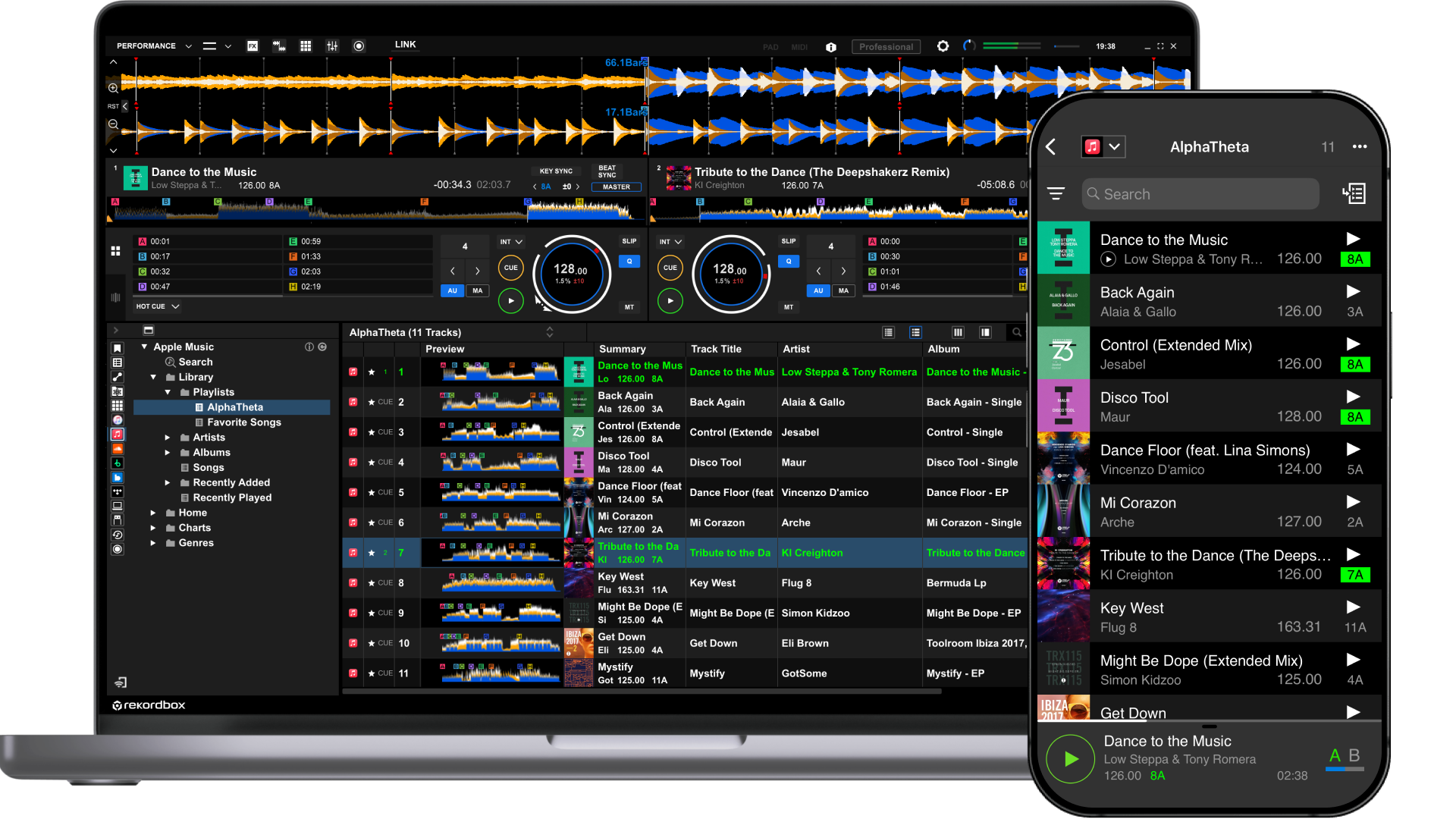Toggle MASTER on deck 1
Viewport: 1456px width, 819px height.
click(617, 187)
